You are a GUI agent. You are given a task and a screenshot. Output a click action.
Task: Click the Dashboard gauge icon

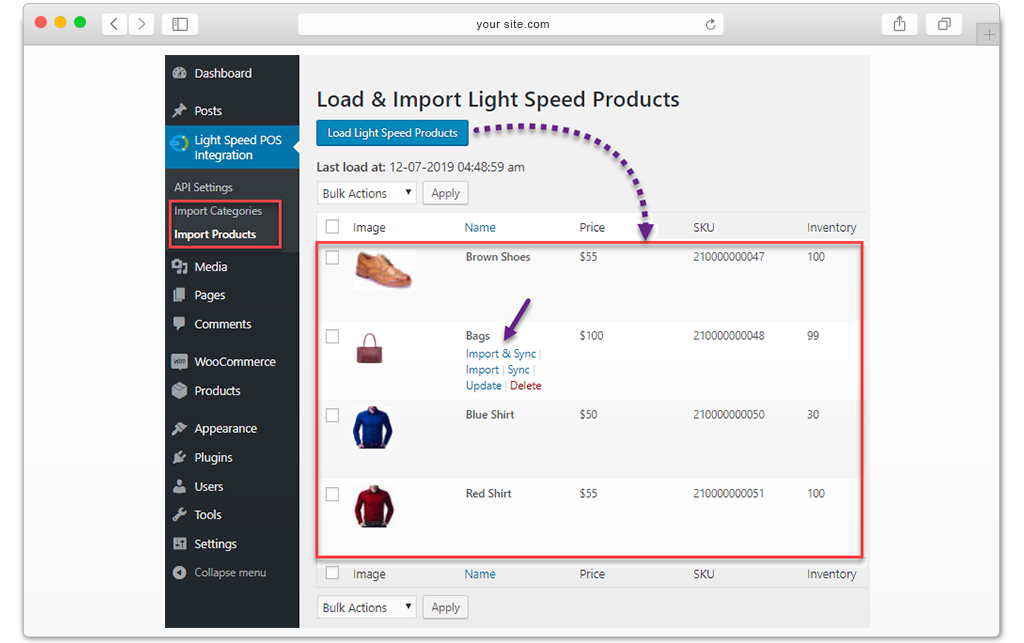[x=180, y=73]
